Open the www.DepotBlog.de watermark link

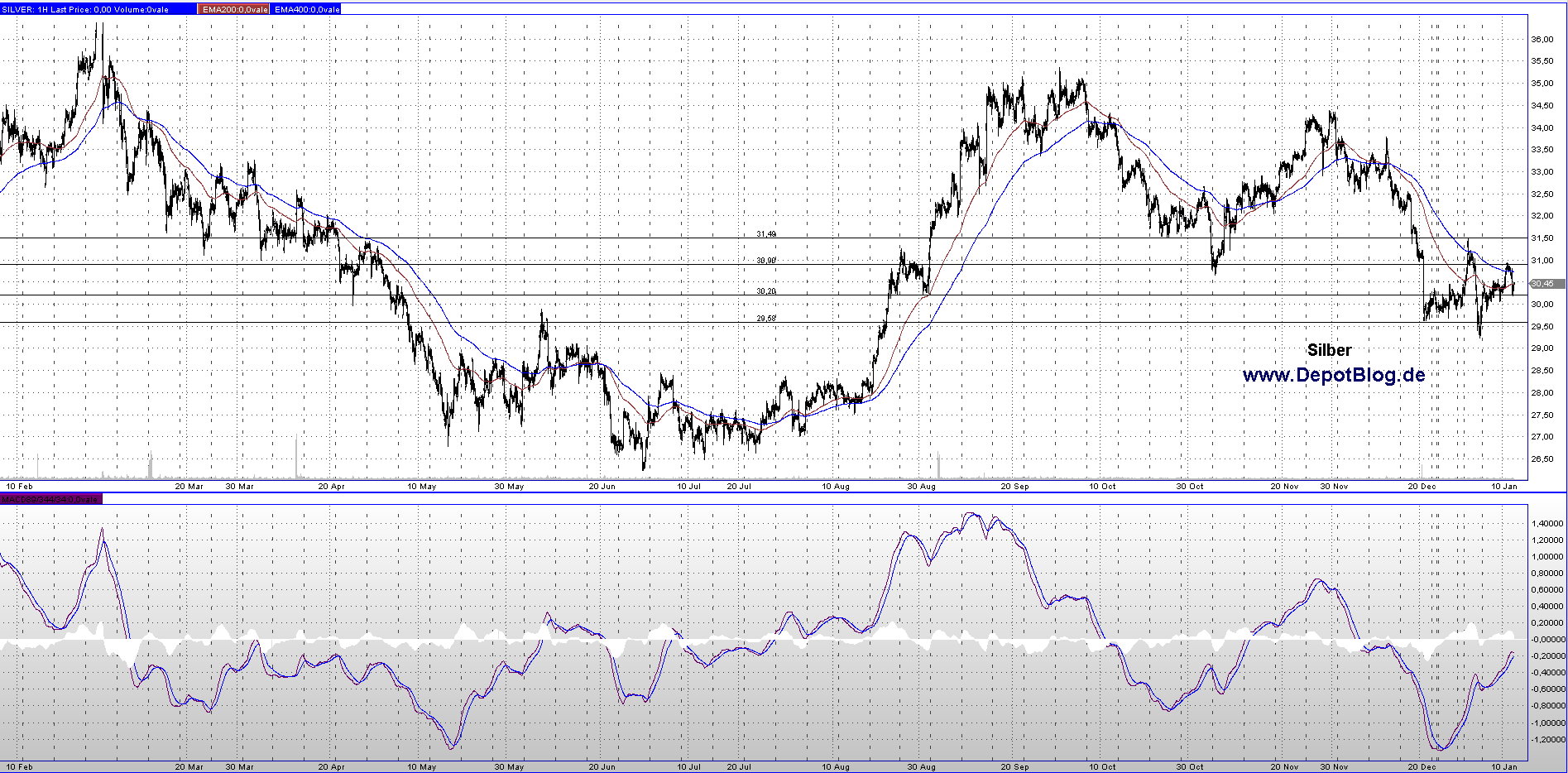click(x=1334, y=375)
